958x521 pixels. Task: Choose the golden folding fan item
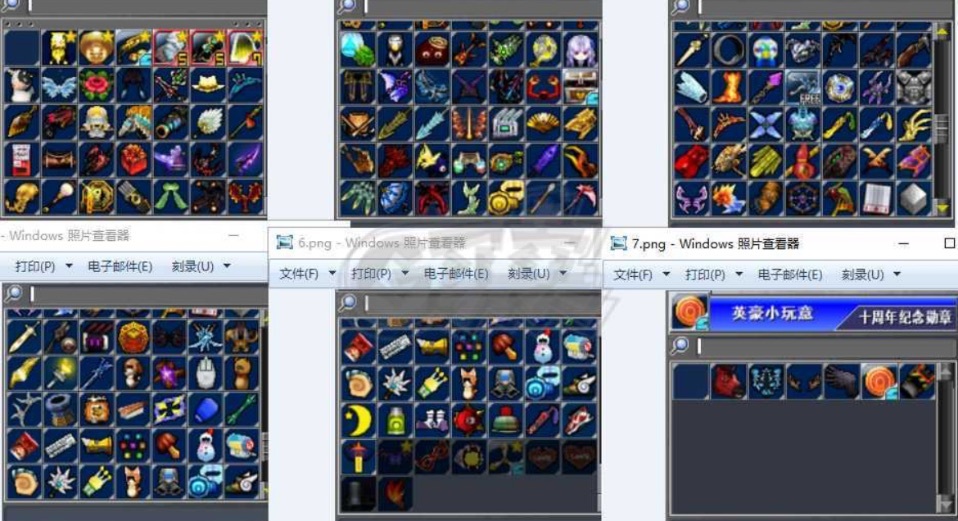point(543,124)
